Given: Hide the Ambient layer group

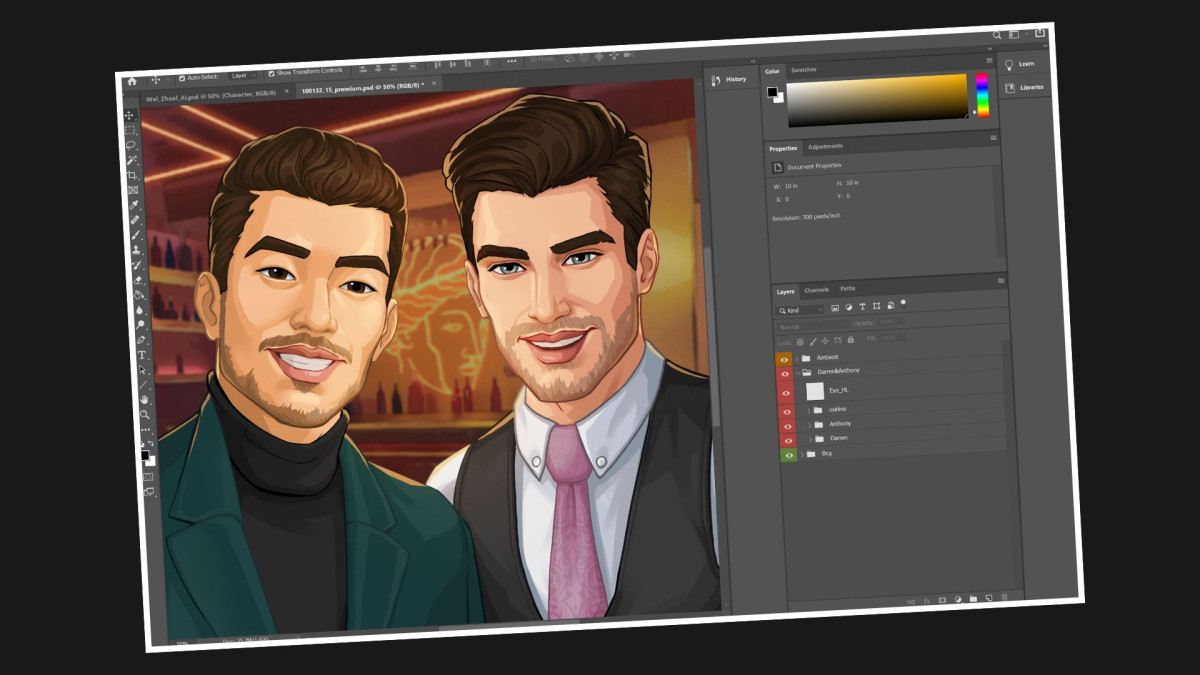Looking at the screenshot, I should click(784, 359).
